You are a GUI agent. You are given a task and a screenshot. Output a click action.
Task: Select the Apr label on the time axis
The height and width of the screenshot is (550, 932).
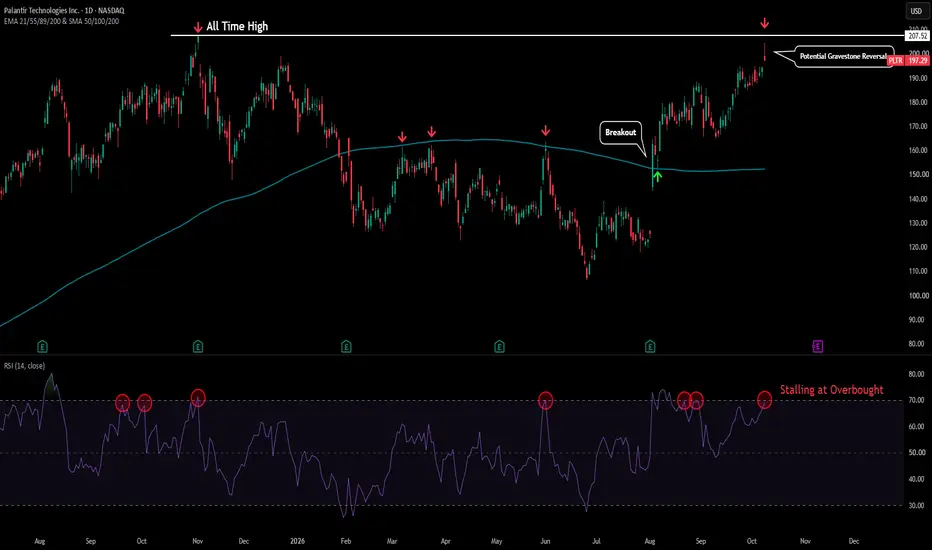[x=446, y=541]
